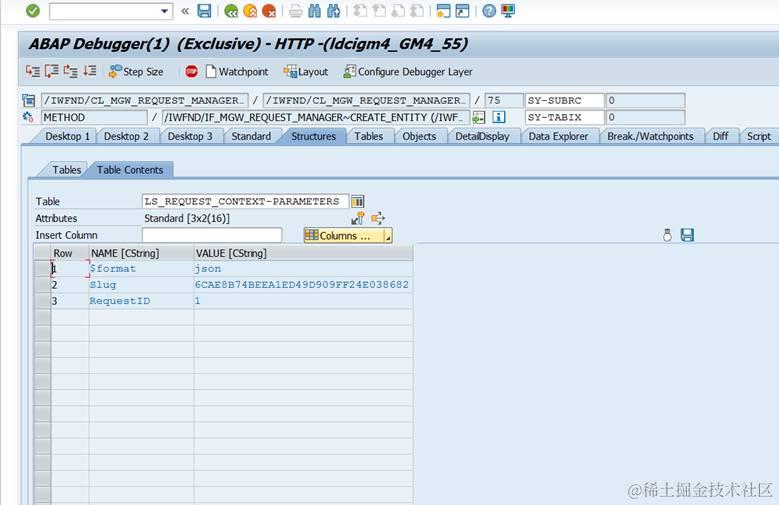Click the Save diskette icon in top toolbar
Viewport: 779px width, 505px height.
click(x=204, y=11)
